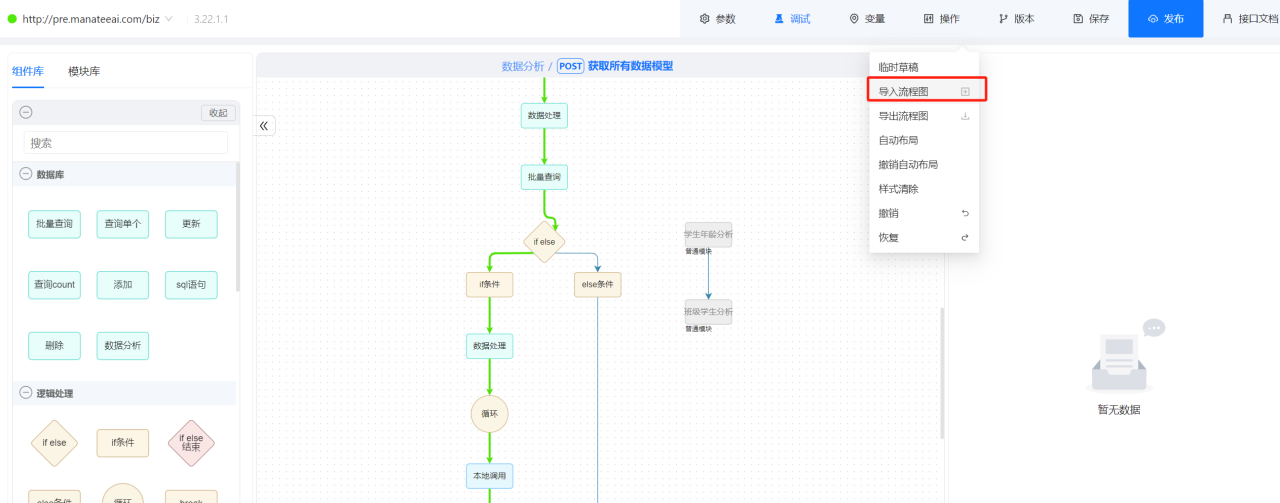
Task: Pick the sql语句 component
Action: tap(191, 285)
